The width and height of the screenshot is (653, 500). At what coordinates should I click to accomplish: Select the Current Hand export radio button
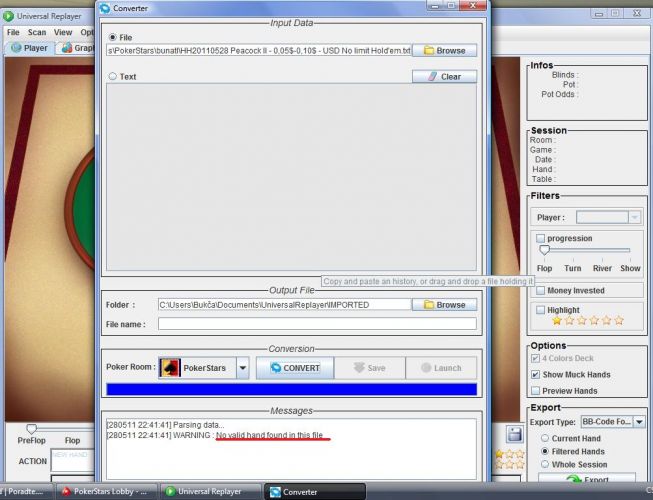coord(545,438)
